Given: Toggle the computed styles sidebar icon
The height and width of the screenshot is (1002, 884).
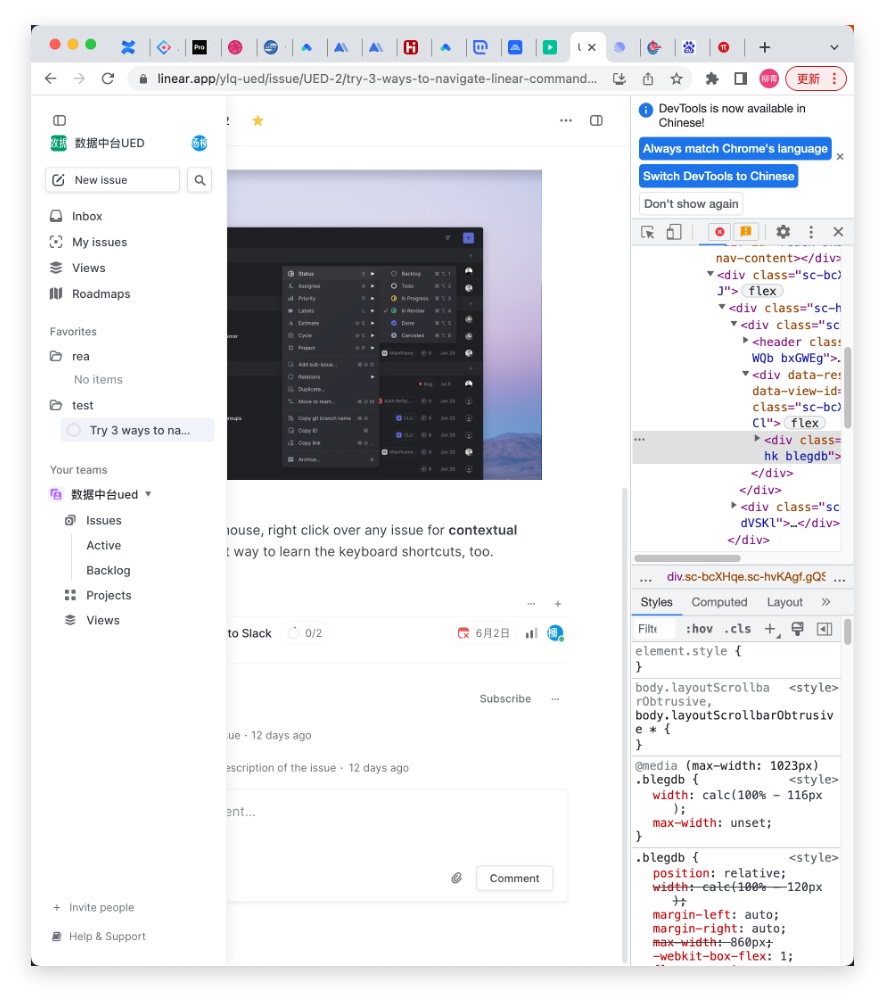Looking at the screenshot, I should [x=825, y=629].
